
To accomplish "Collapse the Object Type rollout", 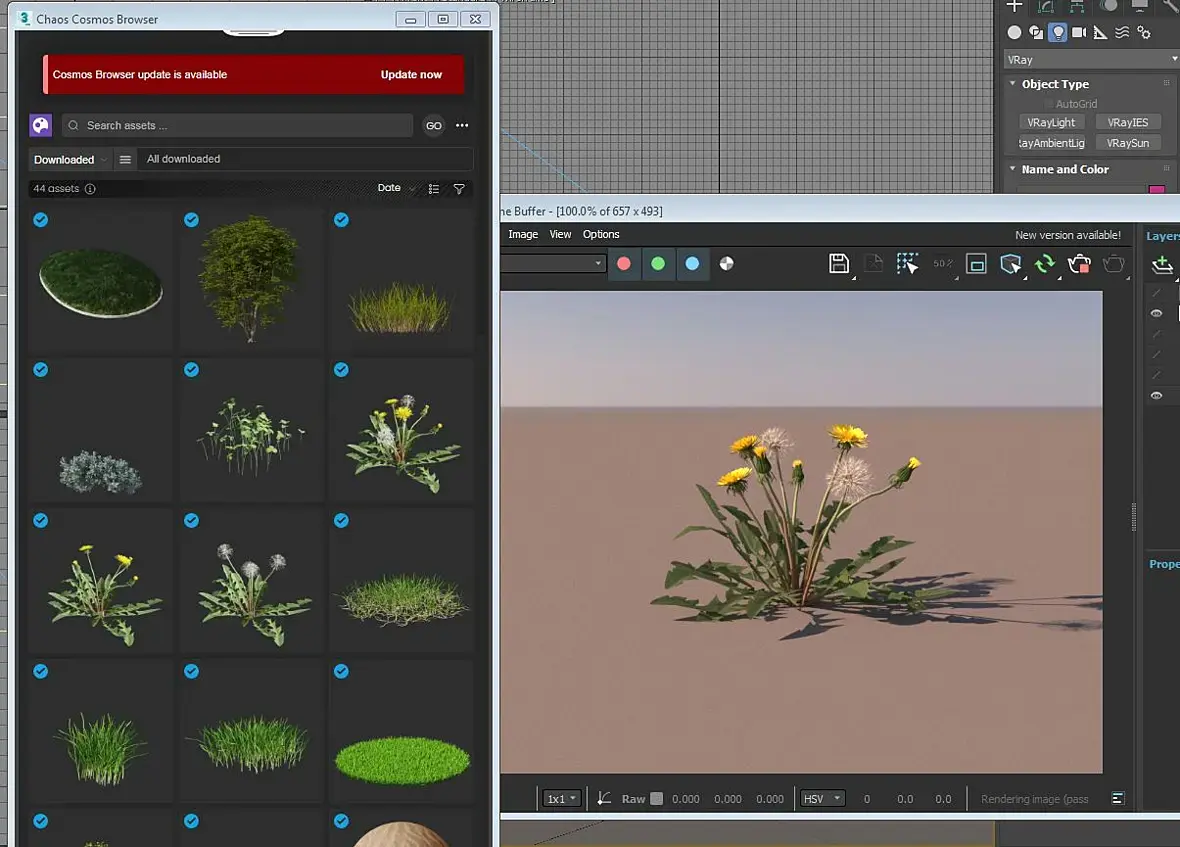I will click(x=1054, y=84).
